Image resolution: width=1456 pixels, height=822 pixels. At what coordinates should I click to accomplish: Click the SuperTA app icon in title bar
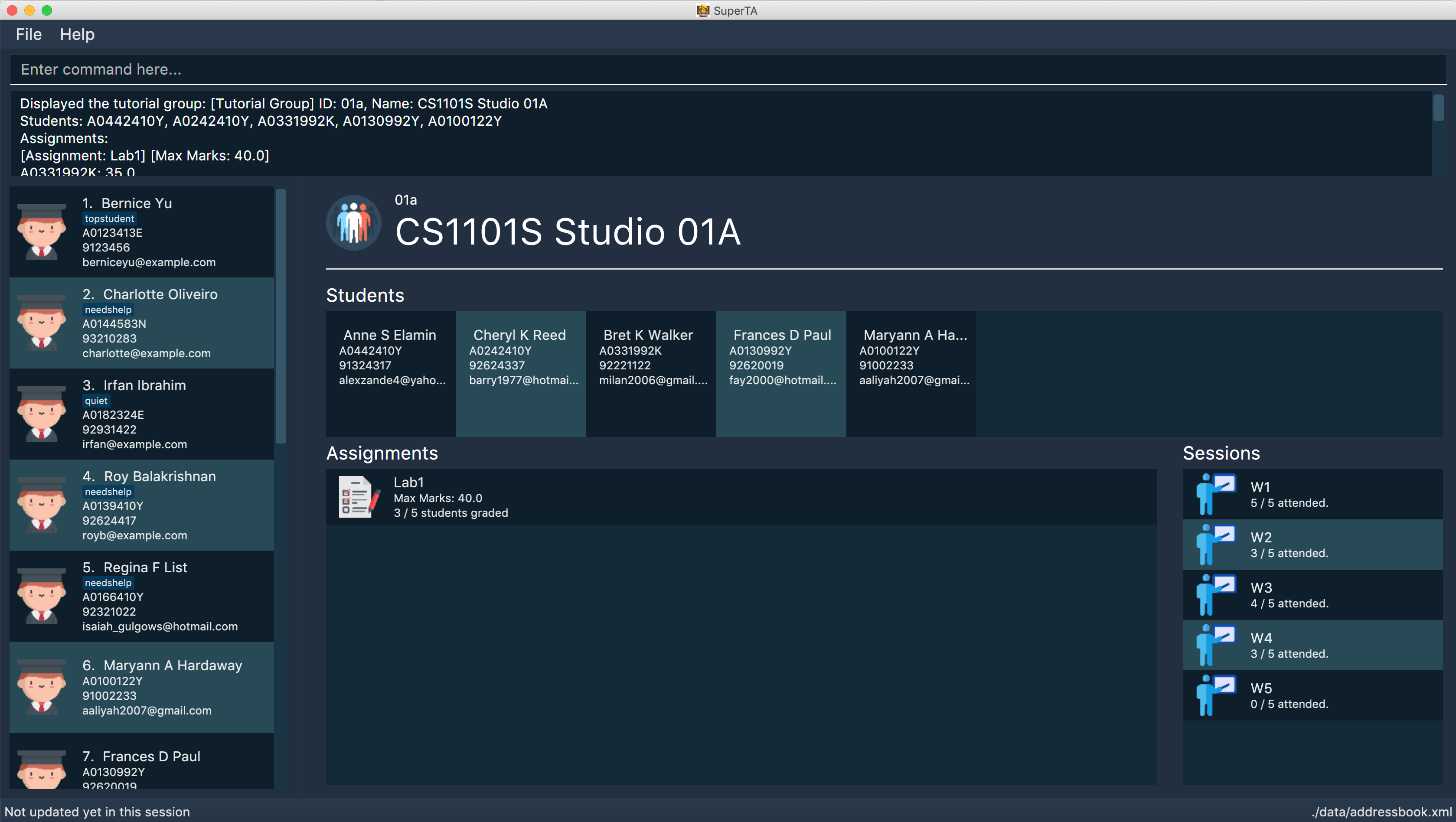click(702, 10)
